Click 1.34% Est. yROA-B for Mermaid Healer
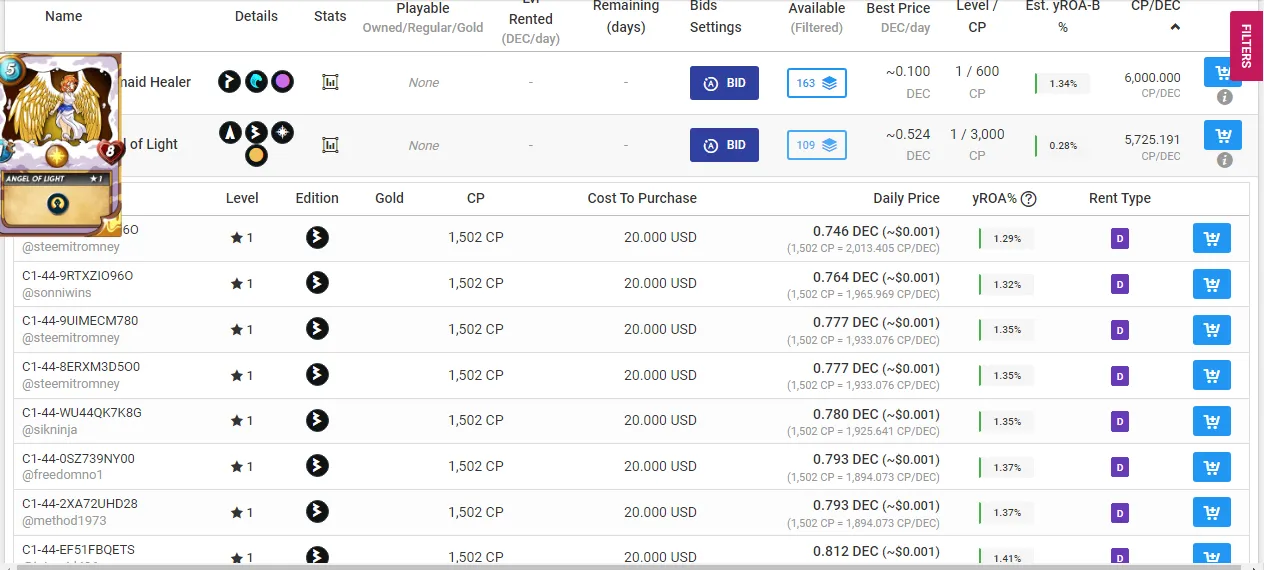This screenshot has width=1264, height=570. 1062,83
